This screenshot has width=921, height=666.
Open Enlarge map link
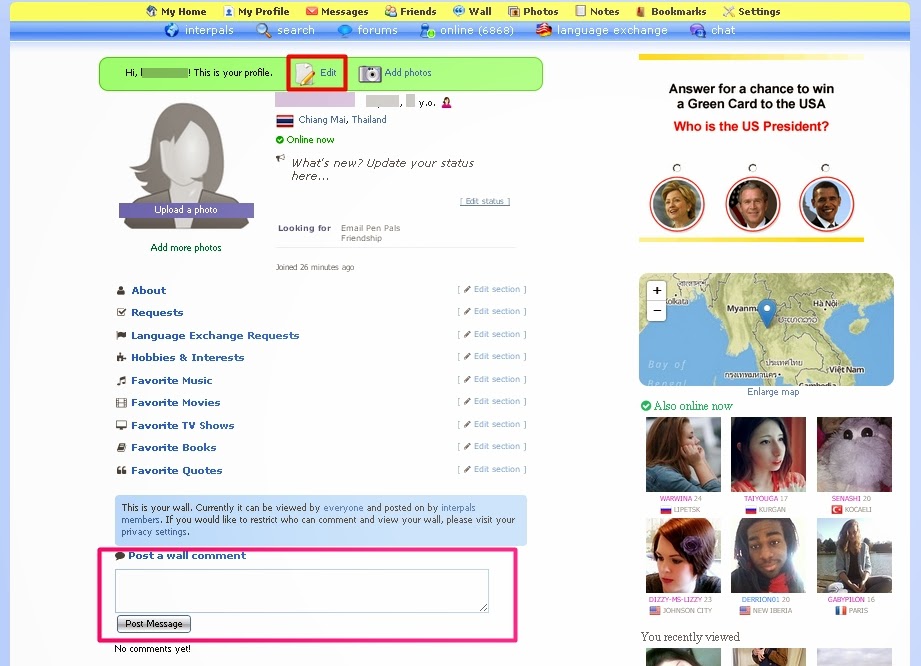click(x=772, y=391)
